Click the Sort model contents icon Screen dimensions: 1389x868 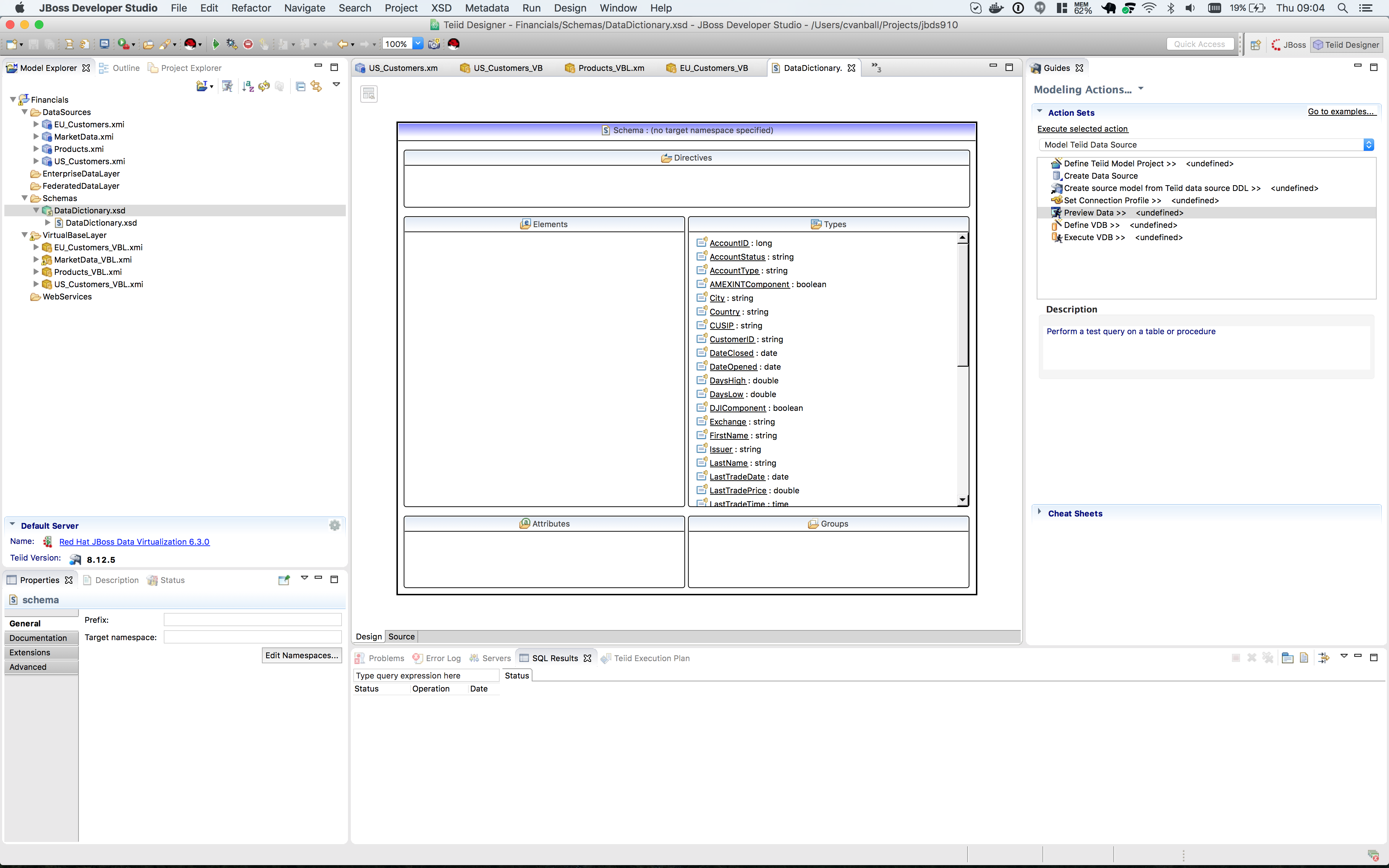(x=248, y=86)
